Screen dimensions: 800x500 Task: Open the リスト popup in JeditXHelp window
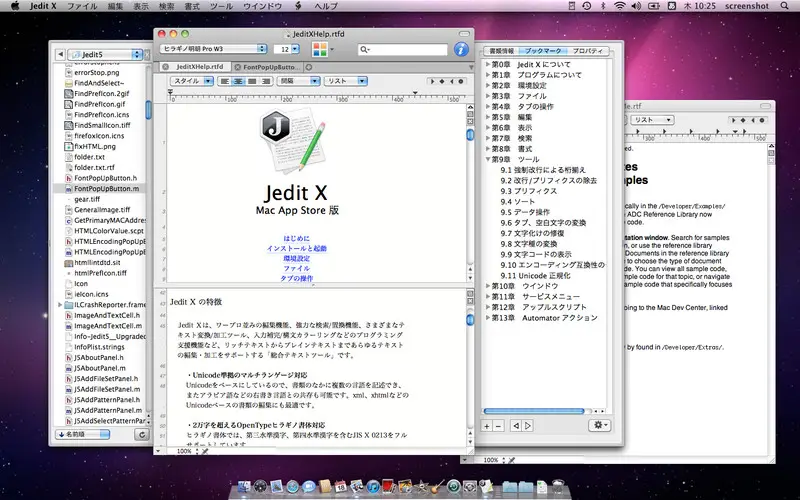click(x=346, y=81)
